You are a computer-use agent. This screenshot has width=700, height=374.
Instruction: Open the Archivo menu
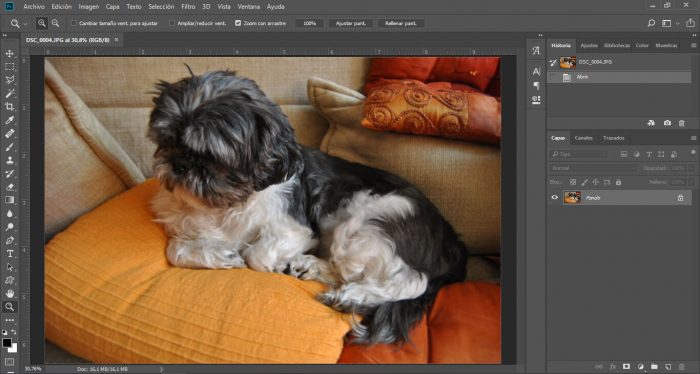point(34,7)
